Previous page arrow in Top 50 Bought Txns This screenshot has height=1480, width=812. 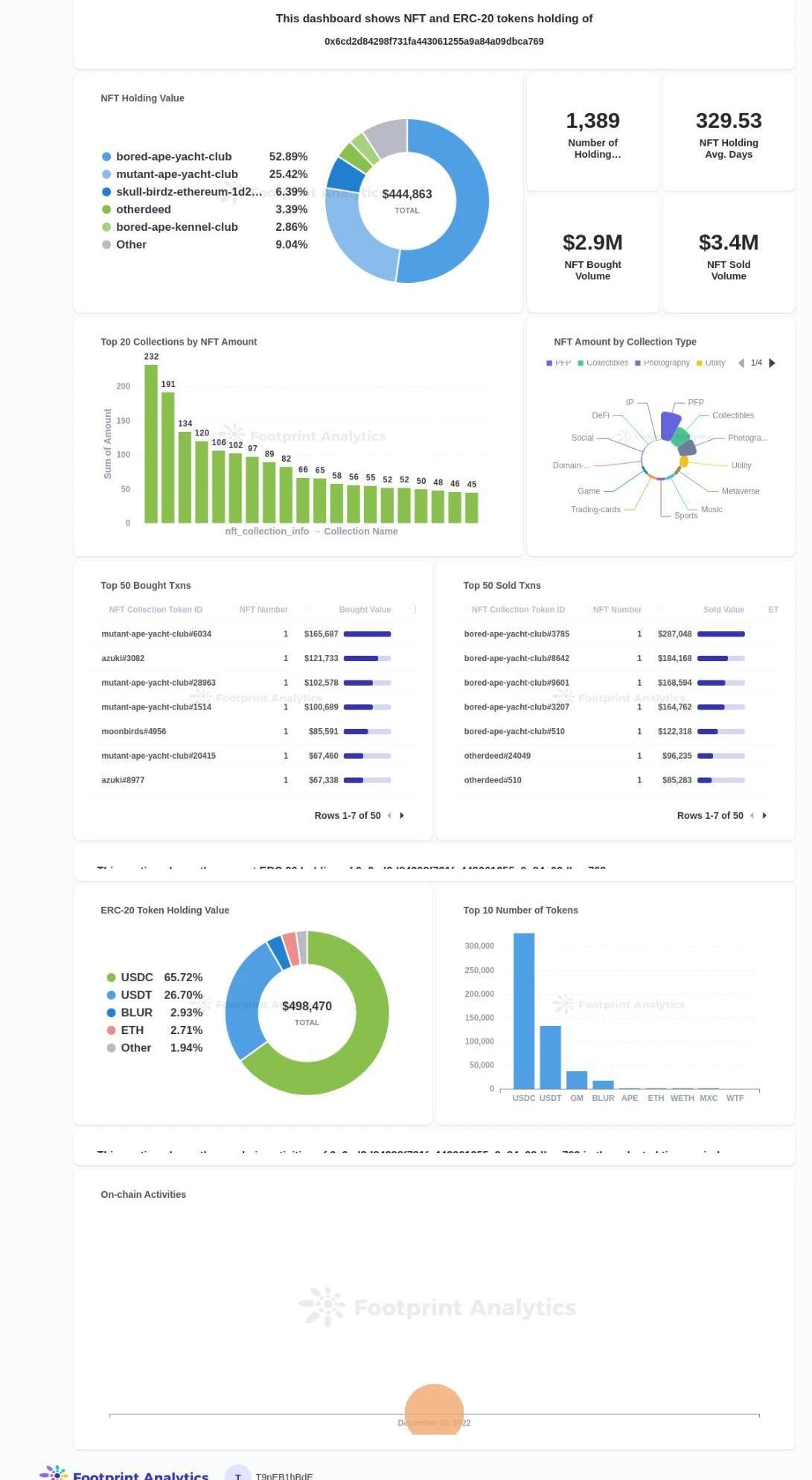(389, 816)
